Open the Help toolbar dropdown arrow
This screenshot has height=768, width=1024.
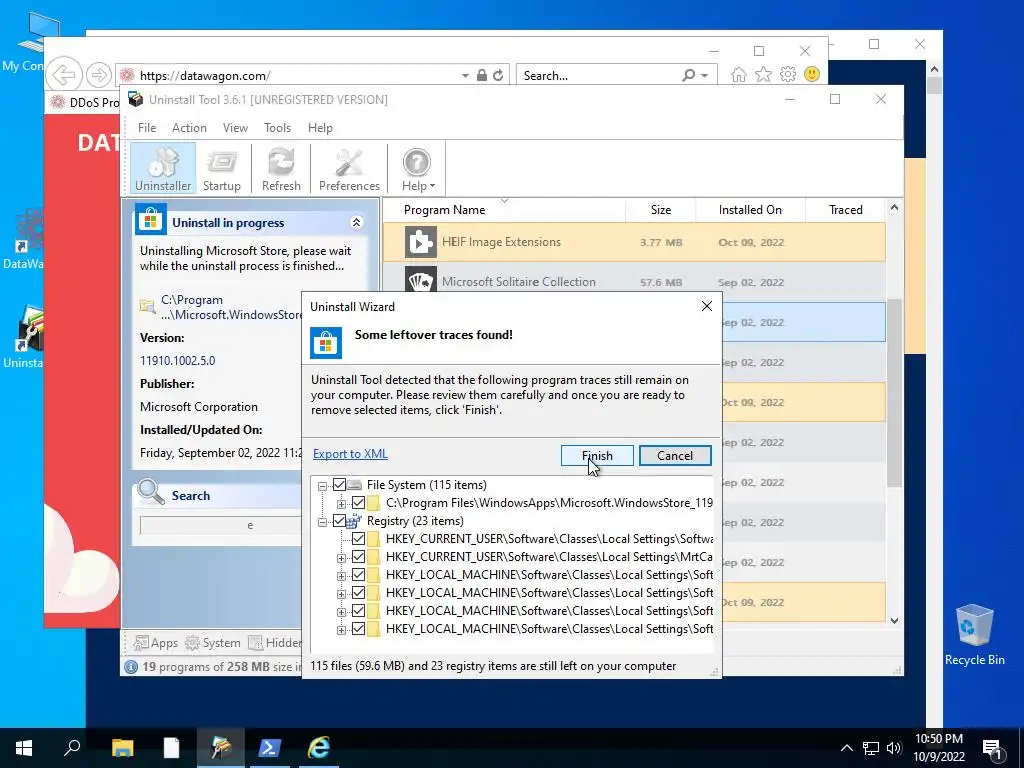pos(432,187)
